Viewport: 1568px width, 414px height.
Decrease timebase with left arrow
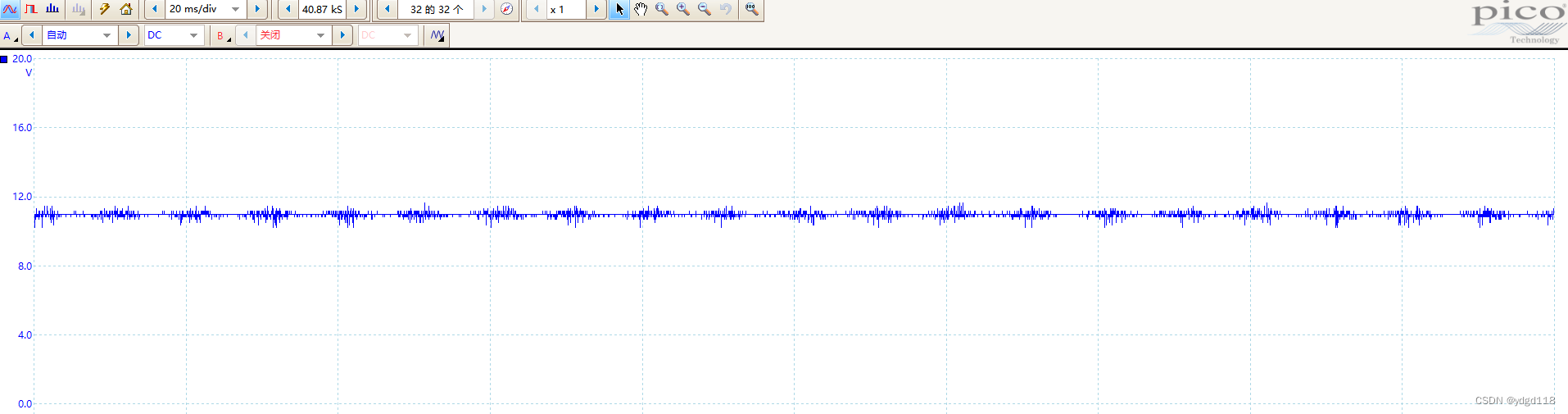155,9
